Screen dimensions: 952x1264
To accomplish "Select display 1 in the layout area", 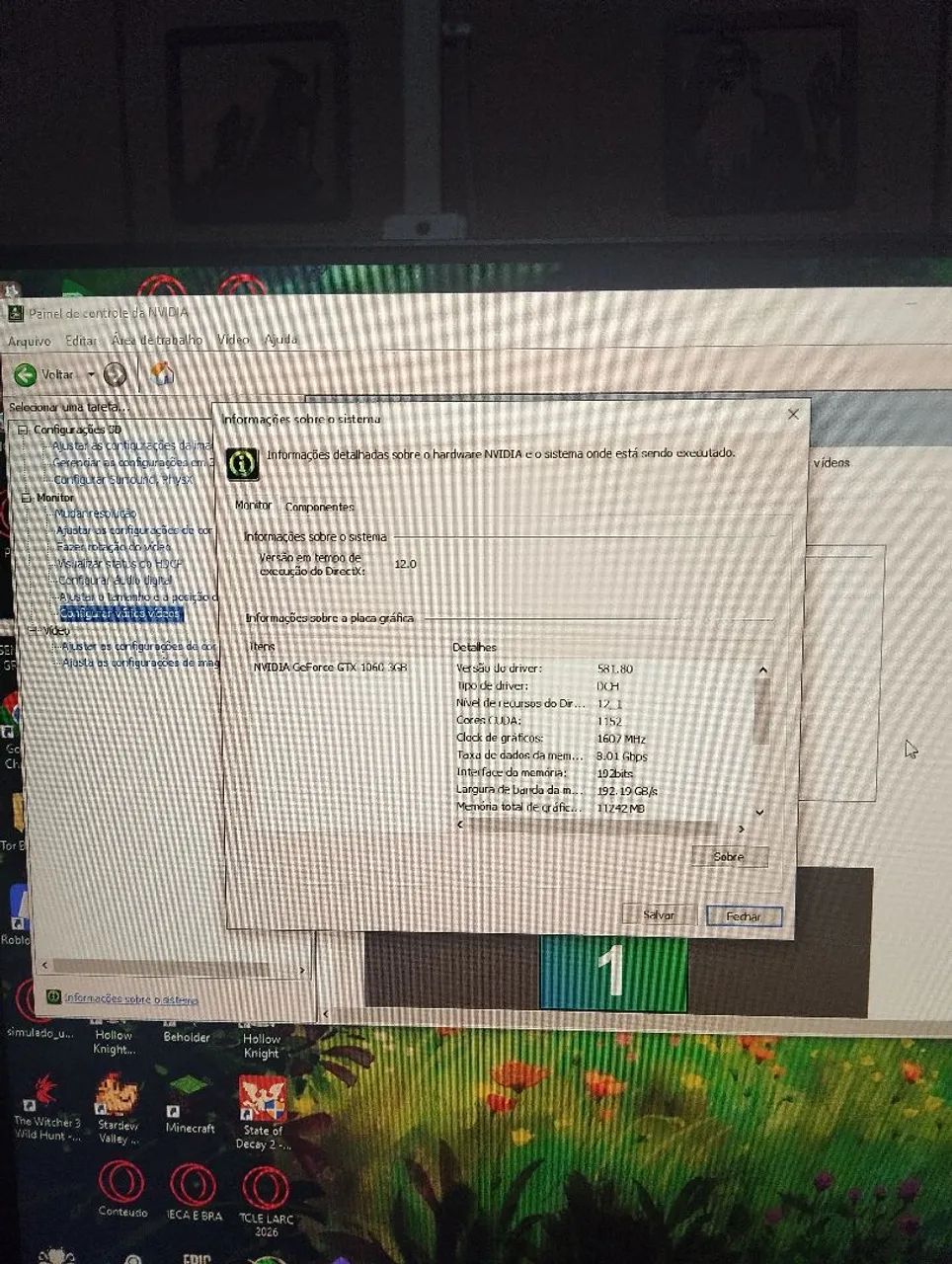I will click(613, 973).
